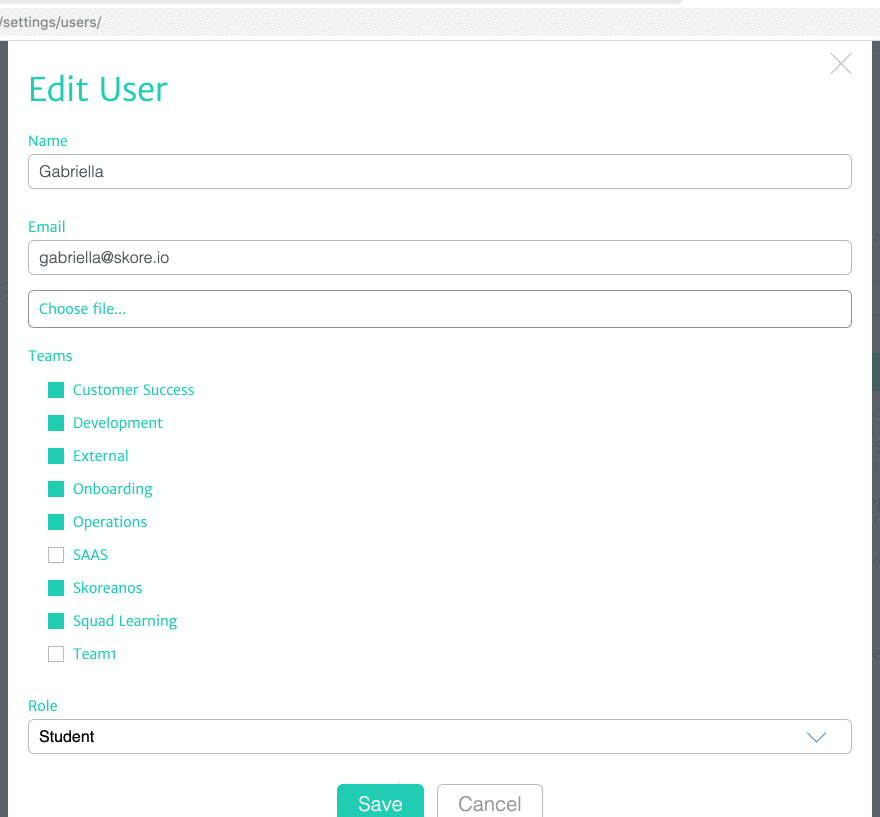Open the Choose file picker field
This screenshot has height=817, width=880.
coord(440,309)
